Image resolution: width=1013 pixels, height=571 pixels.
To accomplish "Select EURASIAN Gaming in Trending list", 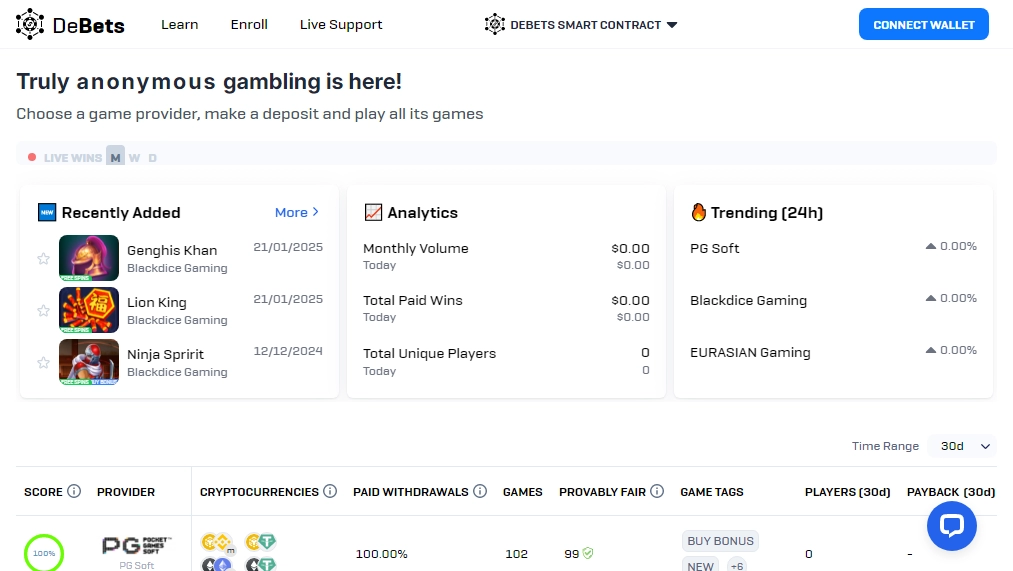I will pyautogui.click(x=750, y=353).
